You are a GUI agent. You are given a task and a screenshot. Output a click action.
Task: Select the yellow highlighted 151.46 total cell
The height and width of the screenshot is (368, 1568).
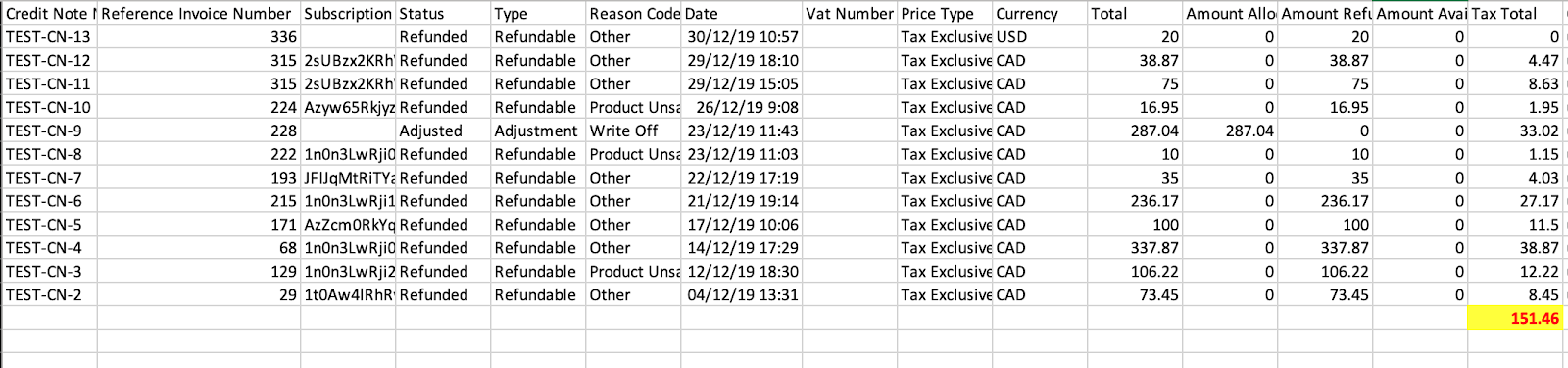tap(1516, 318)
